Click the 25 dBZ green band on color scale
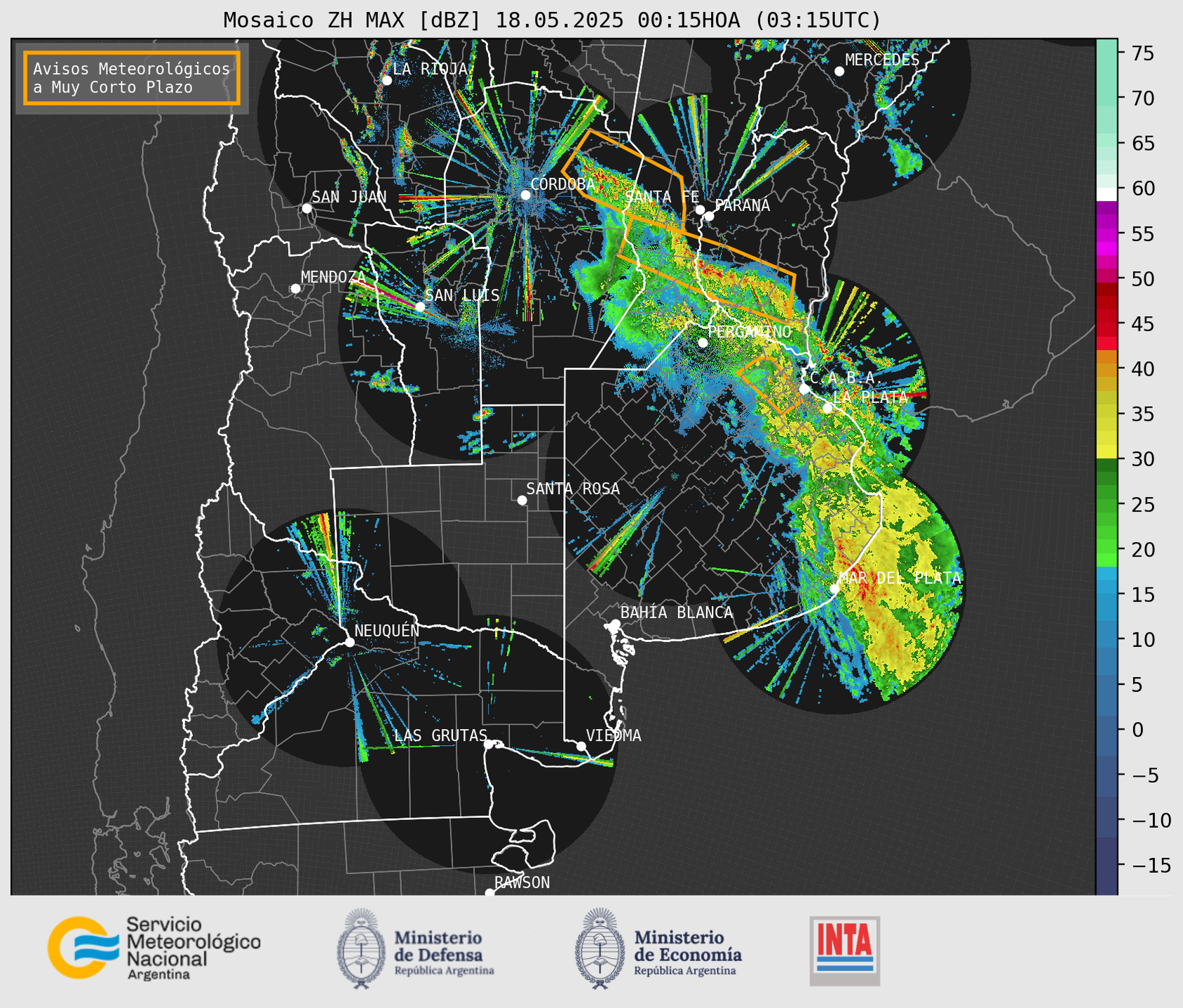The height and width of the screenshot is (1008, 1183). [x=1107, y=504]
